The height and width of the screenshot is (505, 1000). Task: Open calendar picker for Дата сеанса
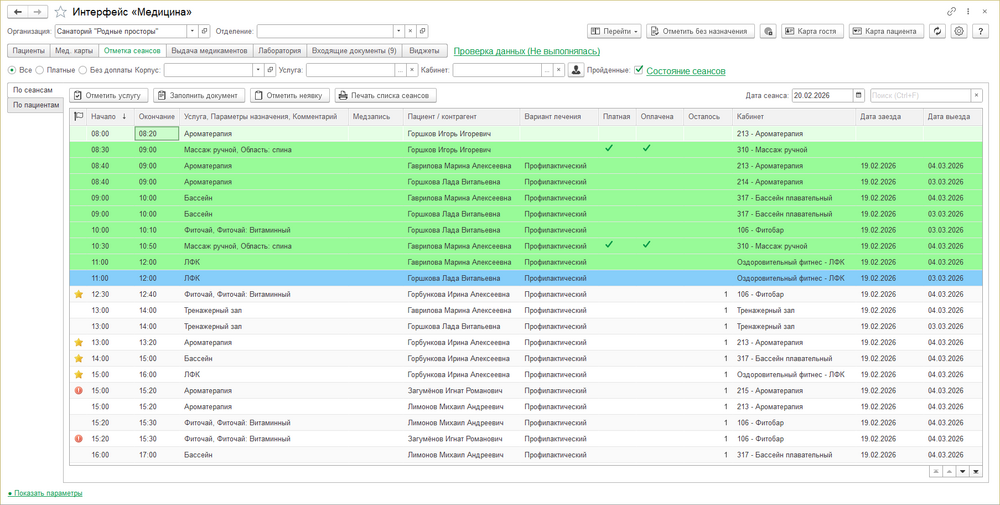859,96
